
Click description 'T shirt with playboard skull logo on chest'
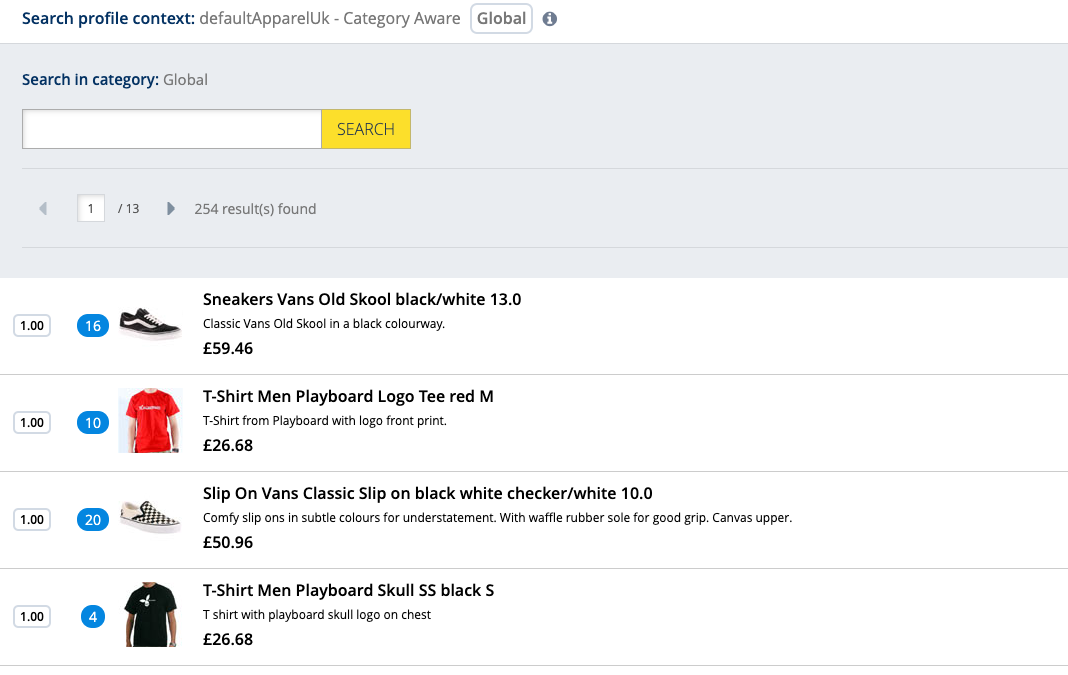click(317, 614)
